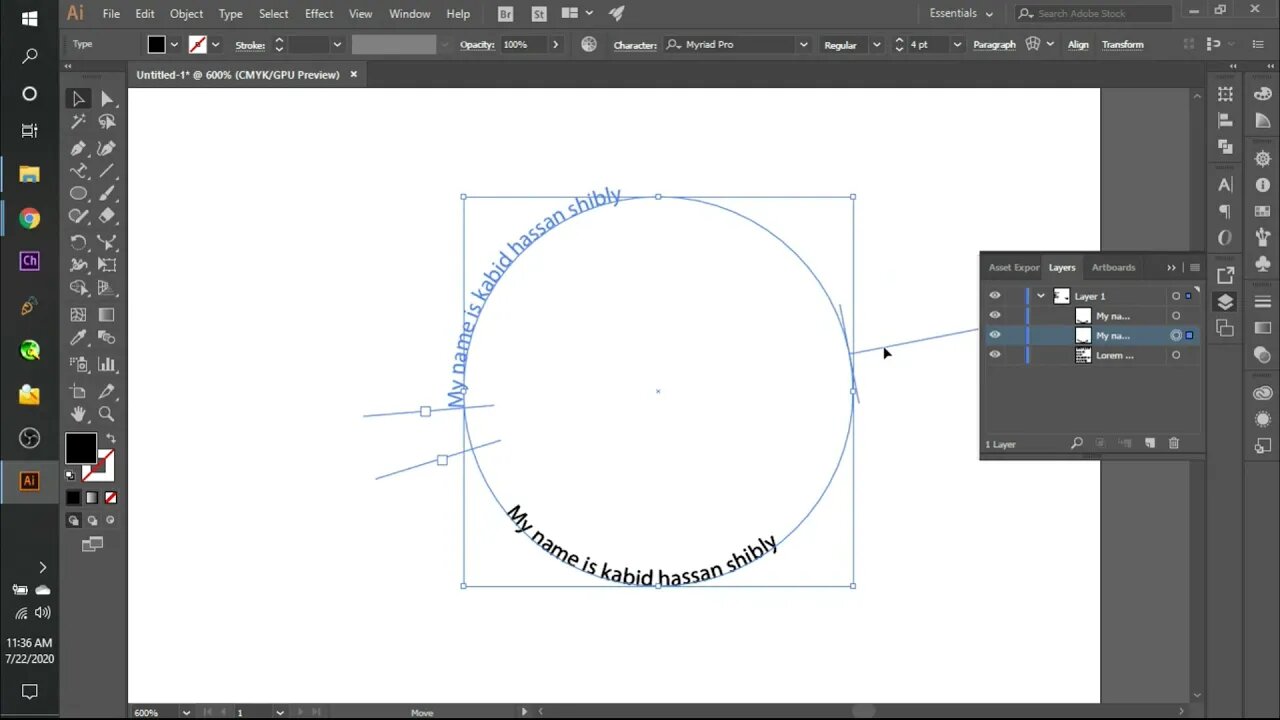This screenshot has height=720, width=1280.
Task: Open the Regular font style dropdown
Action: coord(876,45)
